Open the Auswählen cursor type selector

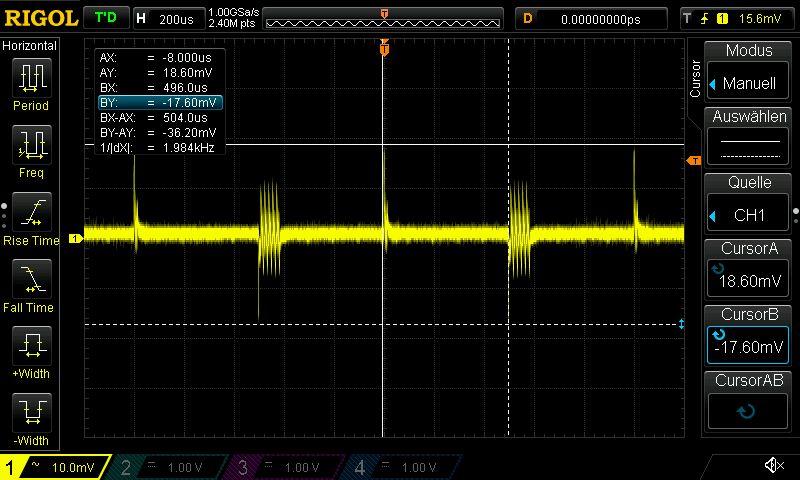749,138
